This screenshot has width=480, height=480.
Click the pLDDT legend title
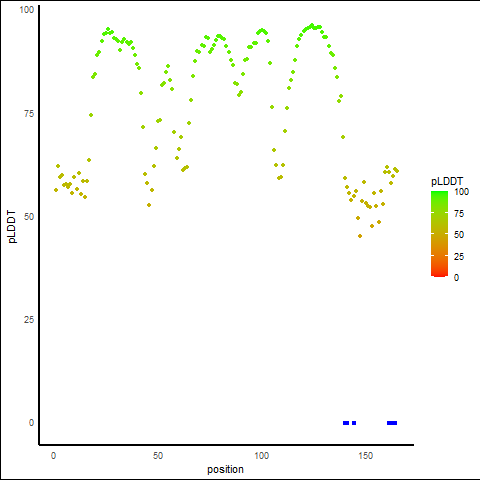(x=447, y=182)
